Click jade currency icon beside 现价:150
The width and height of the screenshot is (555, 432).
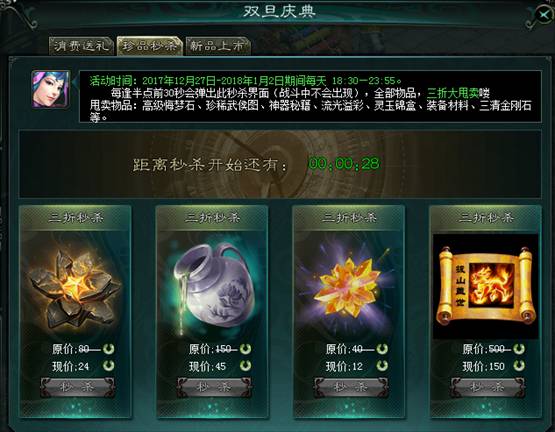tap(519, 365)
